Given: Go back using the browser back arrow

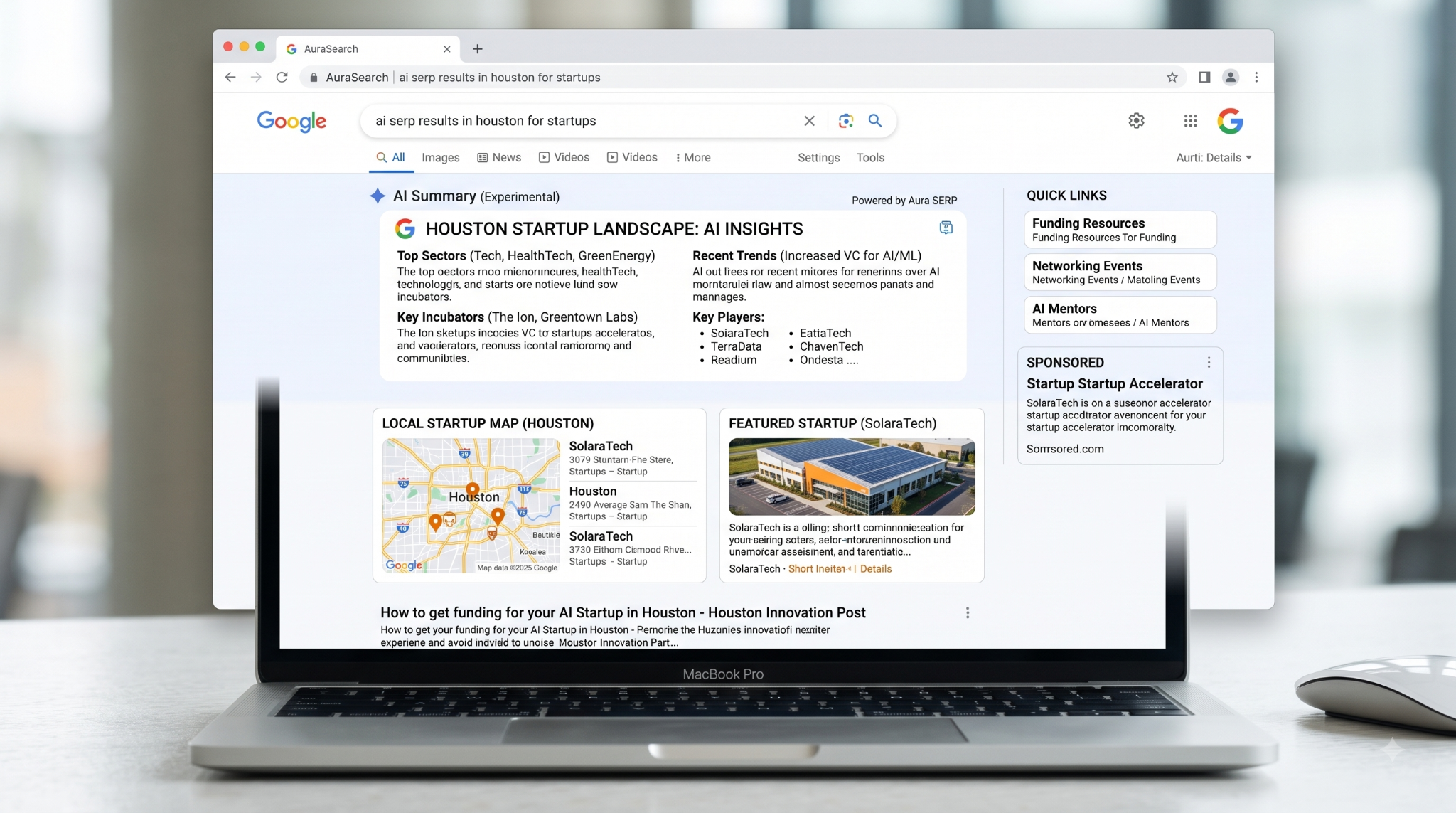Looking at the screenshot, I should point(230,78).
